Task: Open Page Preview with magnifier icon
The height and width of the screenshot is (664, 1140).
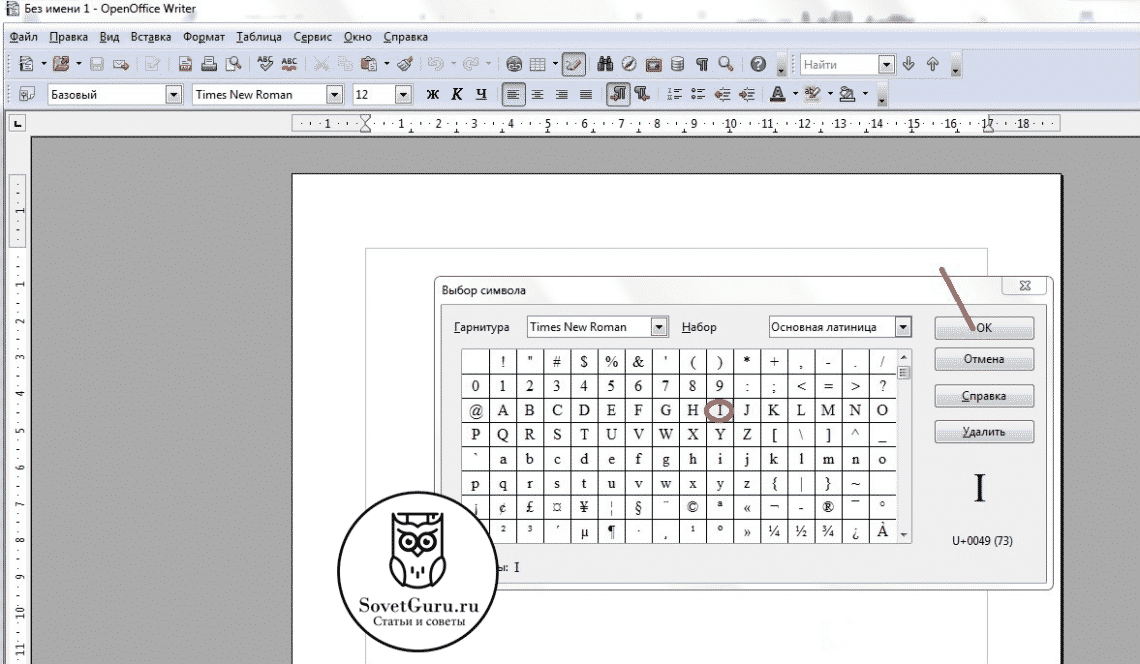Action: [x=233, y=64]
